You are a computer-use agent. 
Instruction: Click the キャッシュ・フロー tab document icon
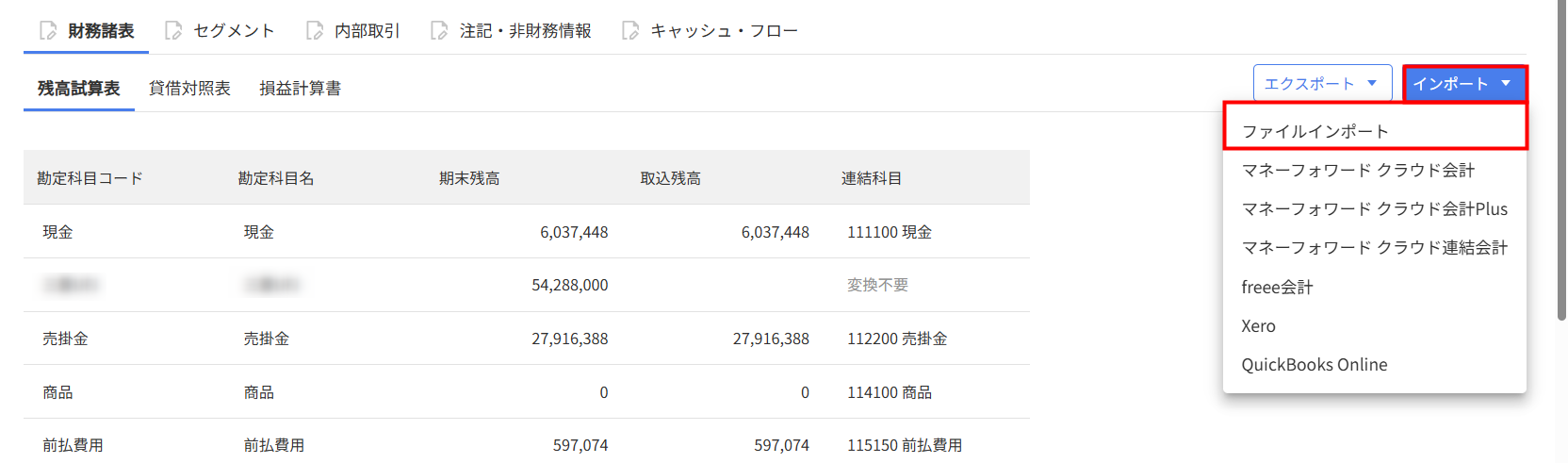630,31
